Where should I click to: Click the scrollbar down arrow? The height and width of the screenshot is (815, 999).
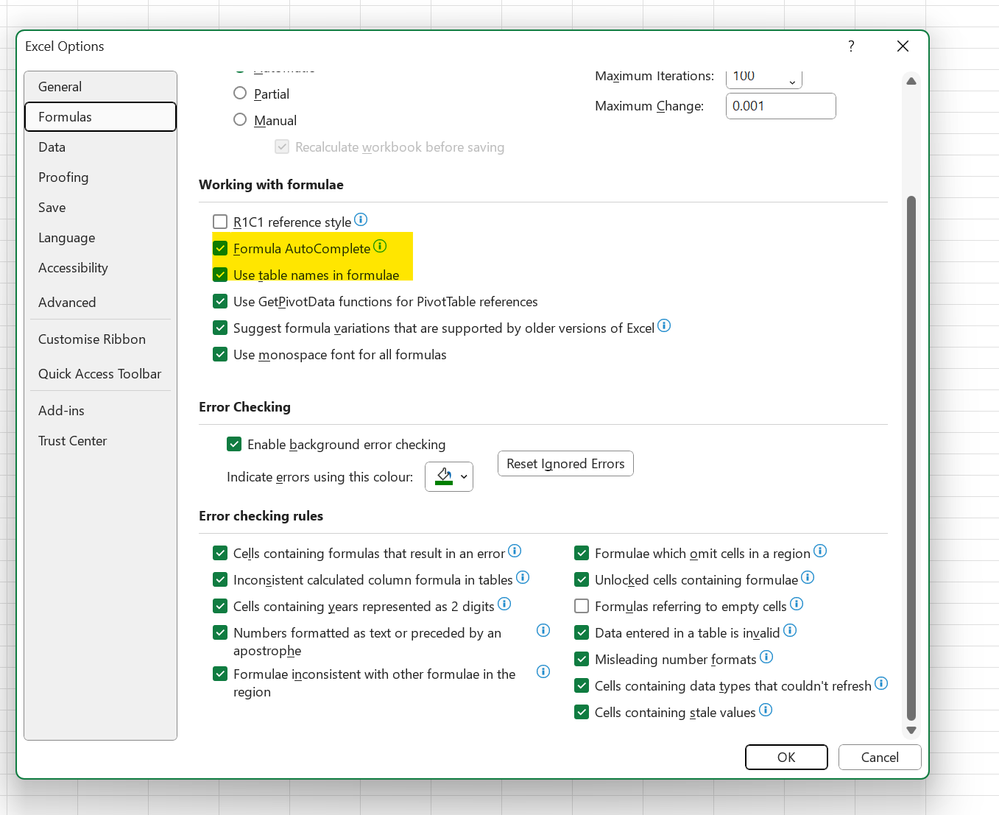click(x=911, y=730)
